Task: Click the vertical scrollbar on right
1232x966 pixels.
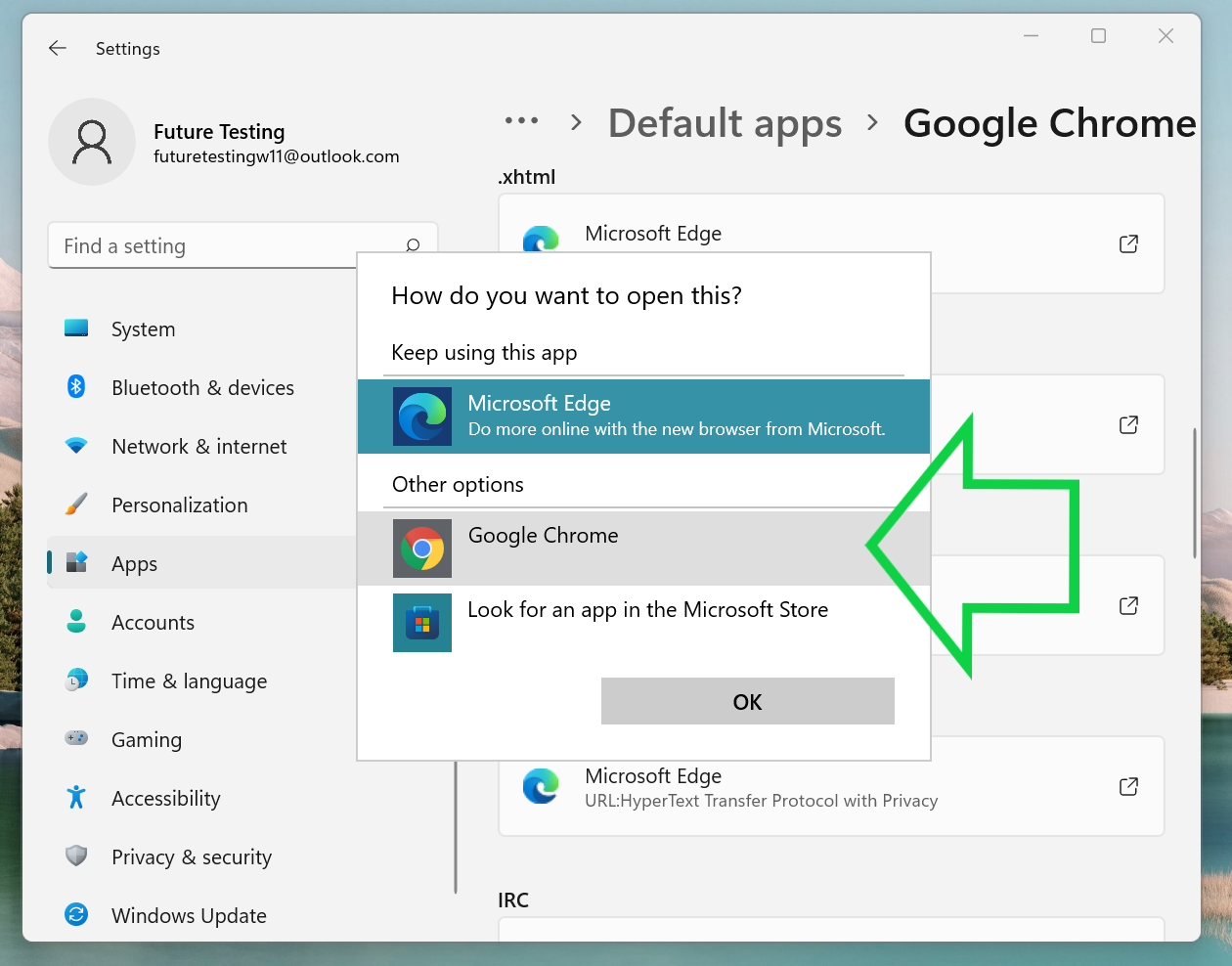Action: click(x=1194, y=494)
